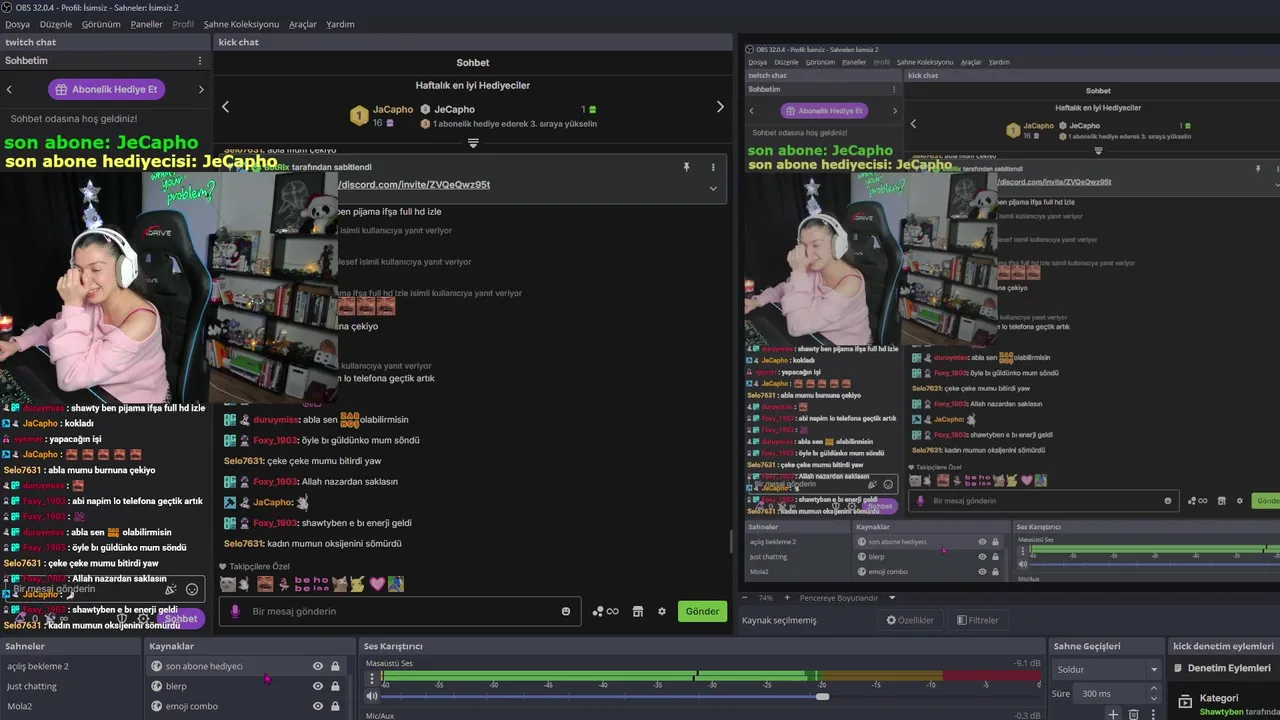Click the purple Sohbet button

[181, 618]
